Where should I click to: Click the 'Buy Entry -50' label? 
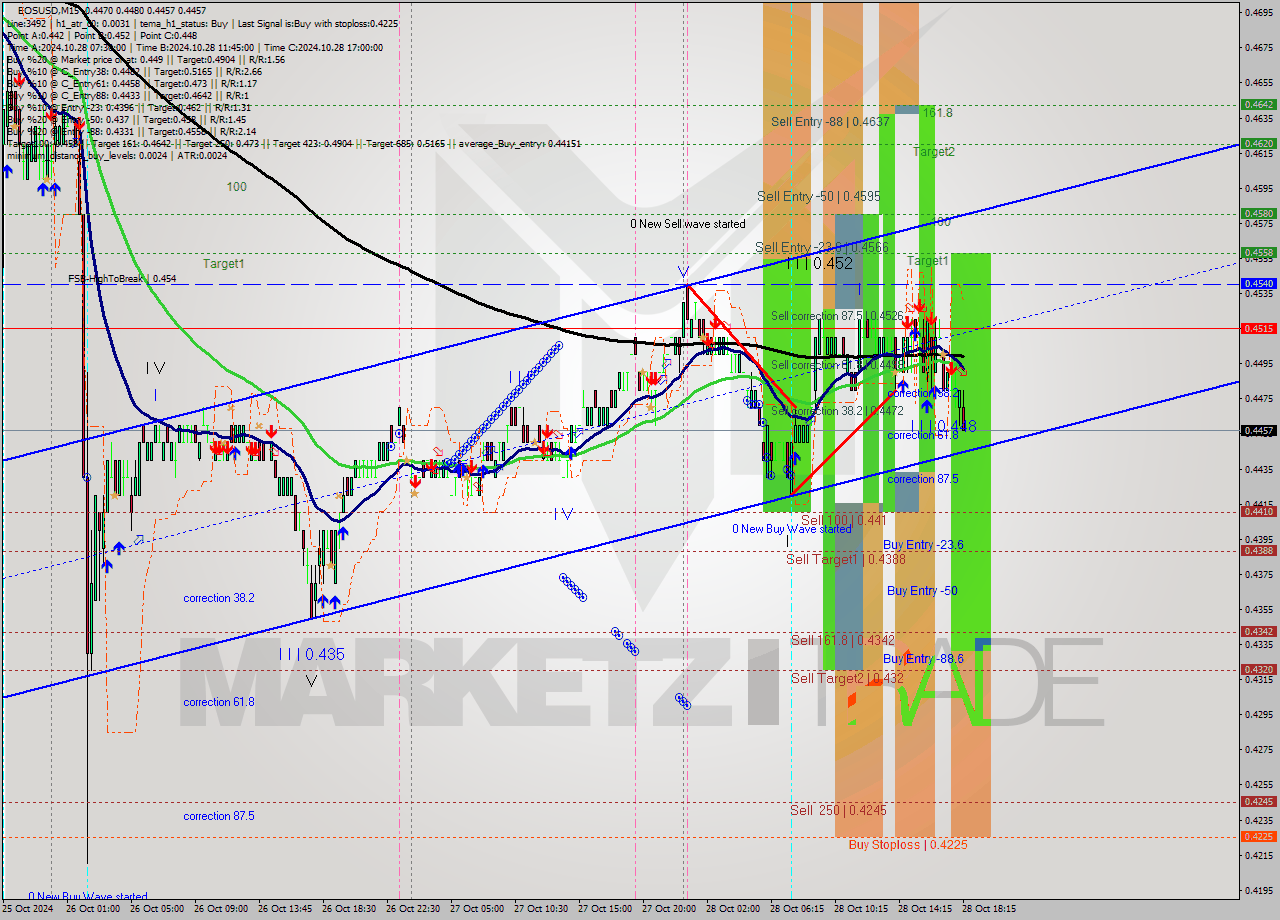pyautogui.click(x=922, y=591)
